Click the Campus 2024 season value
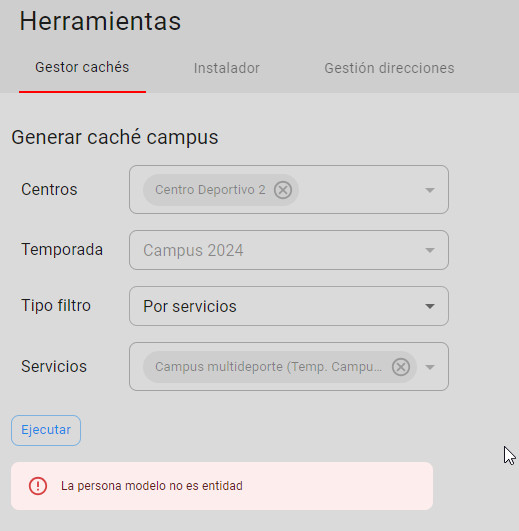The width and height of the screenshot is (519, 531). point(193,250)
